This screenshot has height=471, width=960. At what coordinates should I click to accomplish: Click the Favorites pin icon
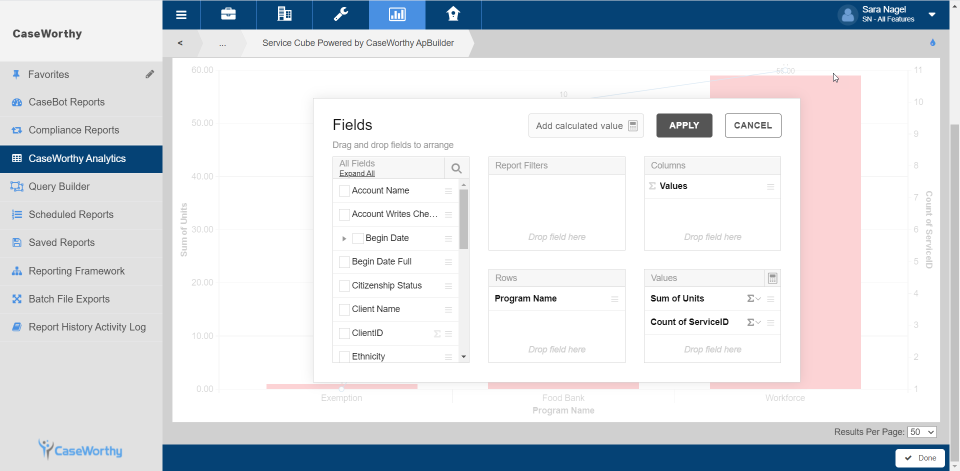point(17,74)
